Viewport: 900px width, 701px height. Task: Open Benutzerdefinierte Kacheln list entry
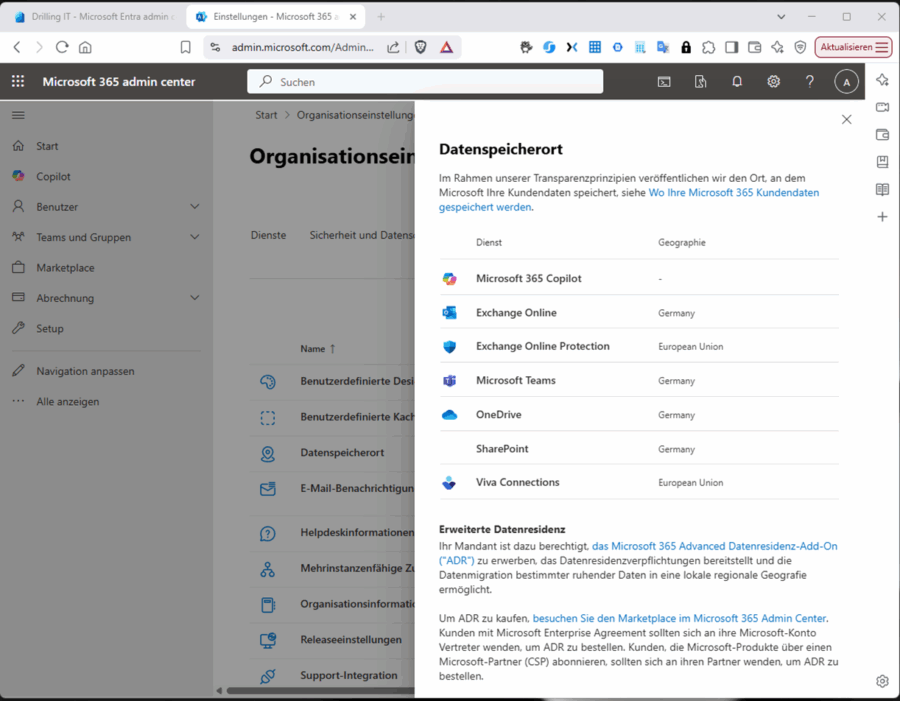[x=357, y=417]
